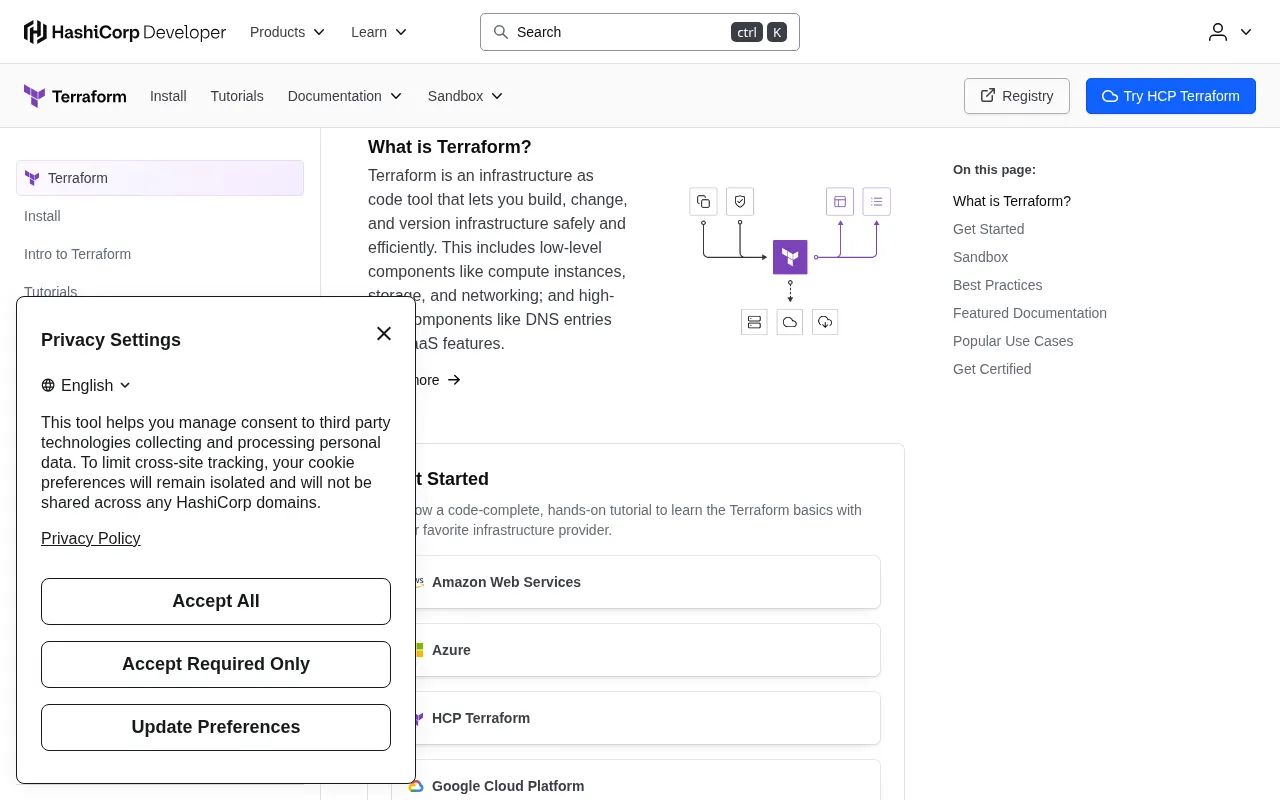Click the Terraform logo in the navbar
Image resolution: width=1280 pixels, height=800 pixels.
tap(75, 96)
